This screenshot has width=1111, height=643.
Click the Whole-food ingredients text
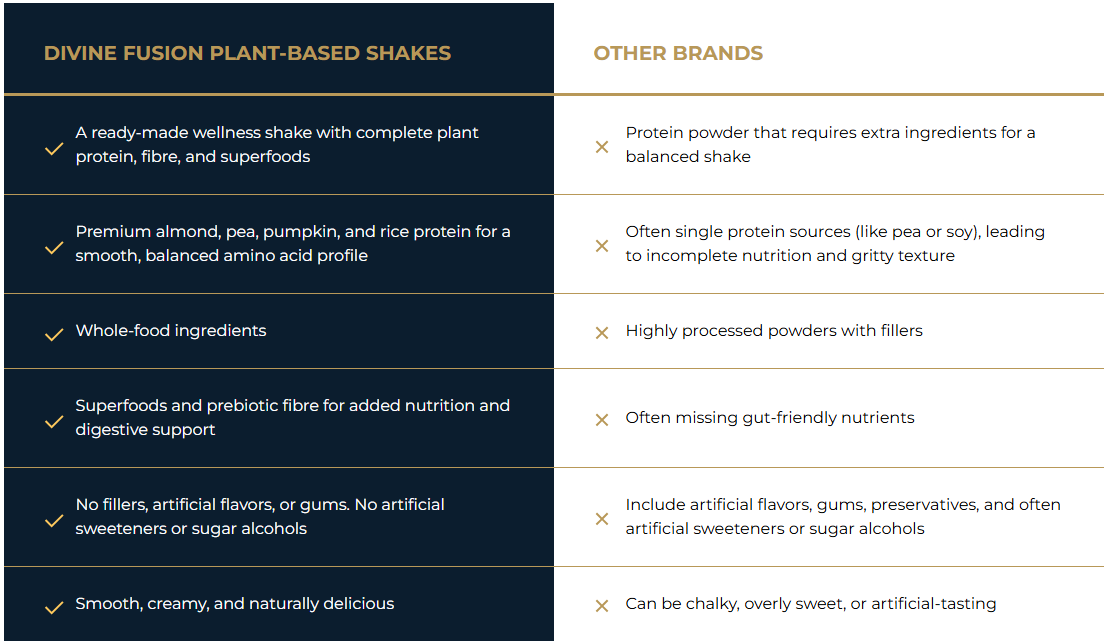(171, 331)
